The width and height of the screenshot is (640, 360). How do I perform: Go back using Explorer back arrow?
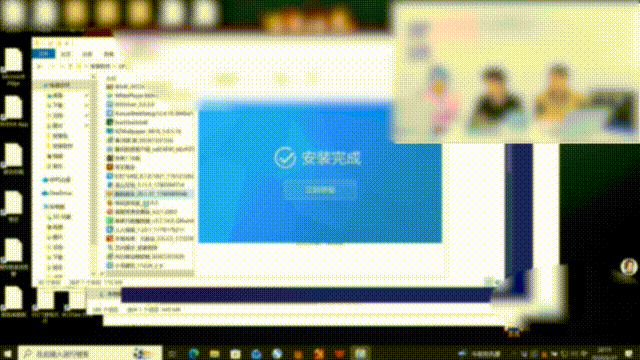40,66
